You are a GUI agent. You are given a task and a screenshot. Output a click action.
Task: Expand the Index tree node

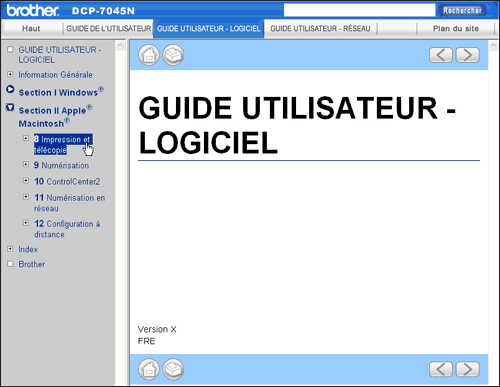point(10,249)
